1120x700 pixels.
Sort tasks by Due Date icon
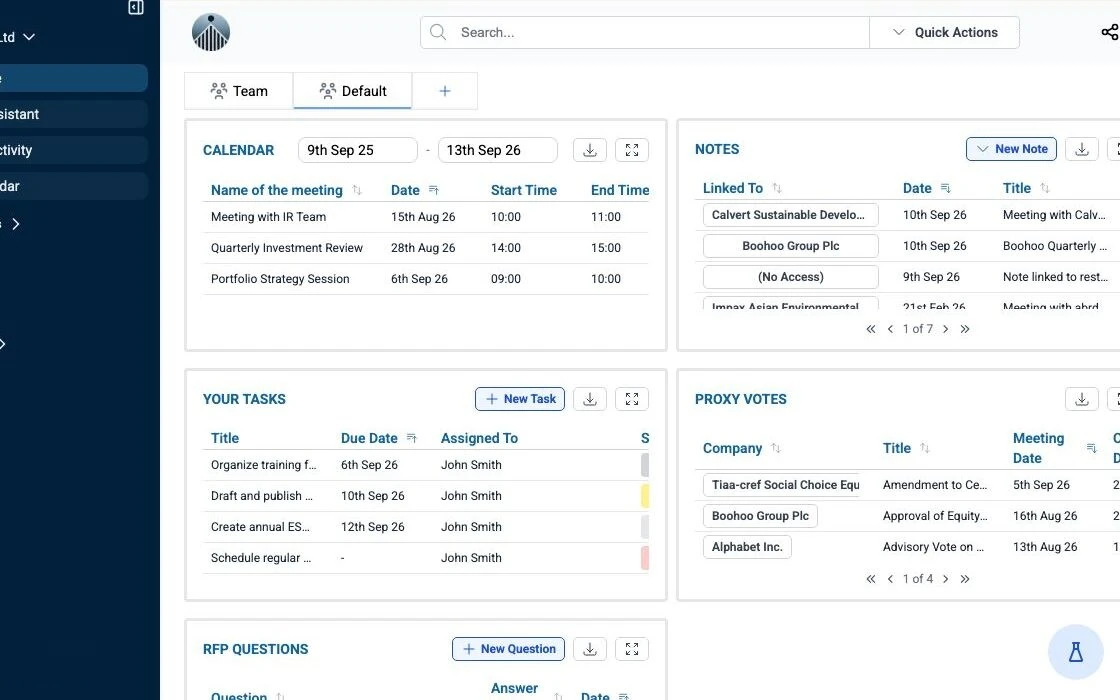tap(411, 438)
